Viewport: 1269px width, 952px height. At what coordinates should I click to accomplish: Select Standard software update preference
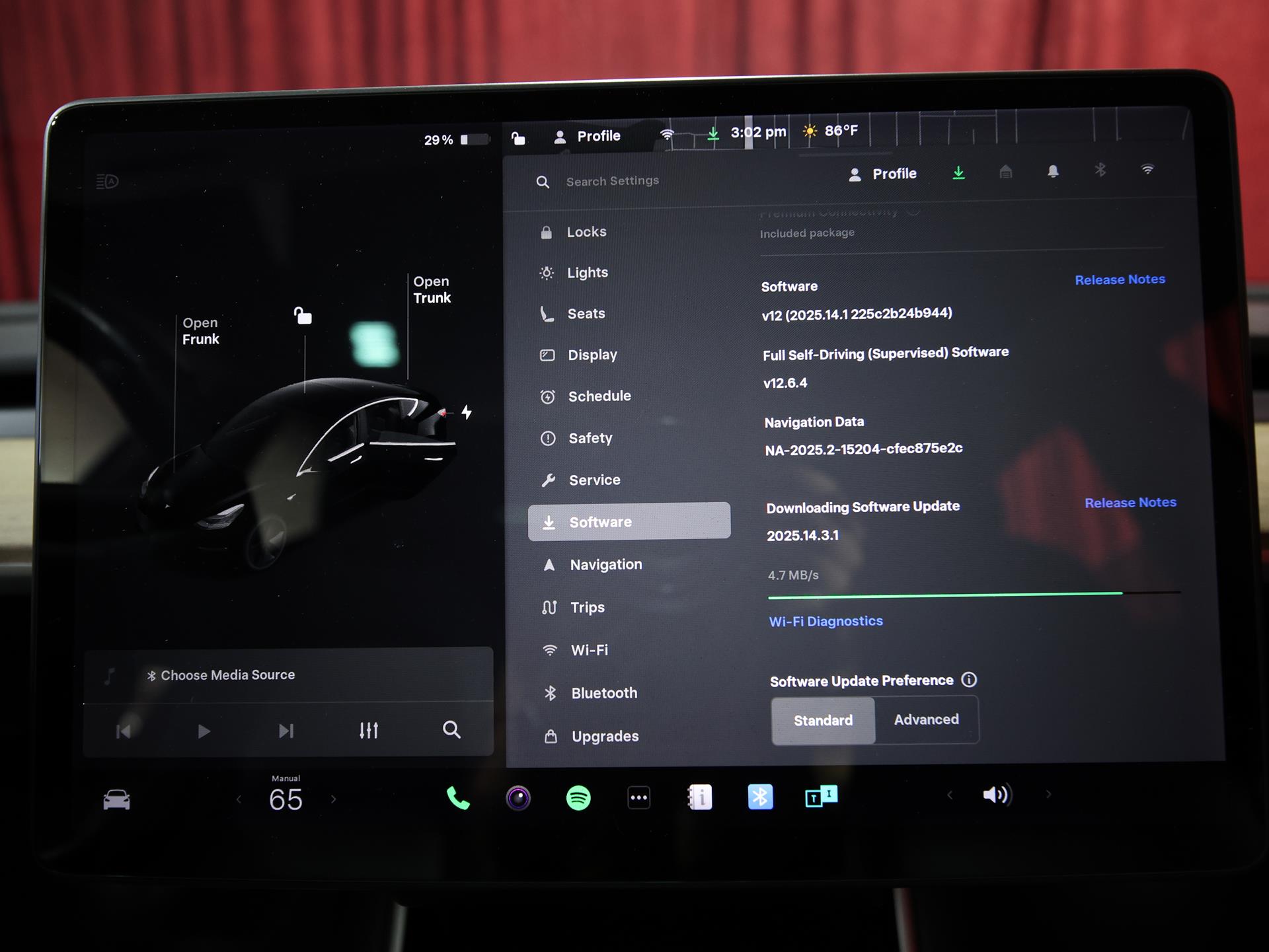(x=823, y=720)
